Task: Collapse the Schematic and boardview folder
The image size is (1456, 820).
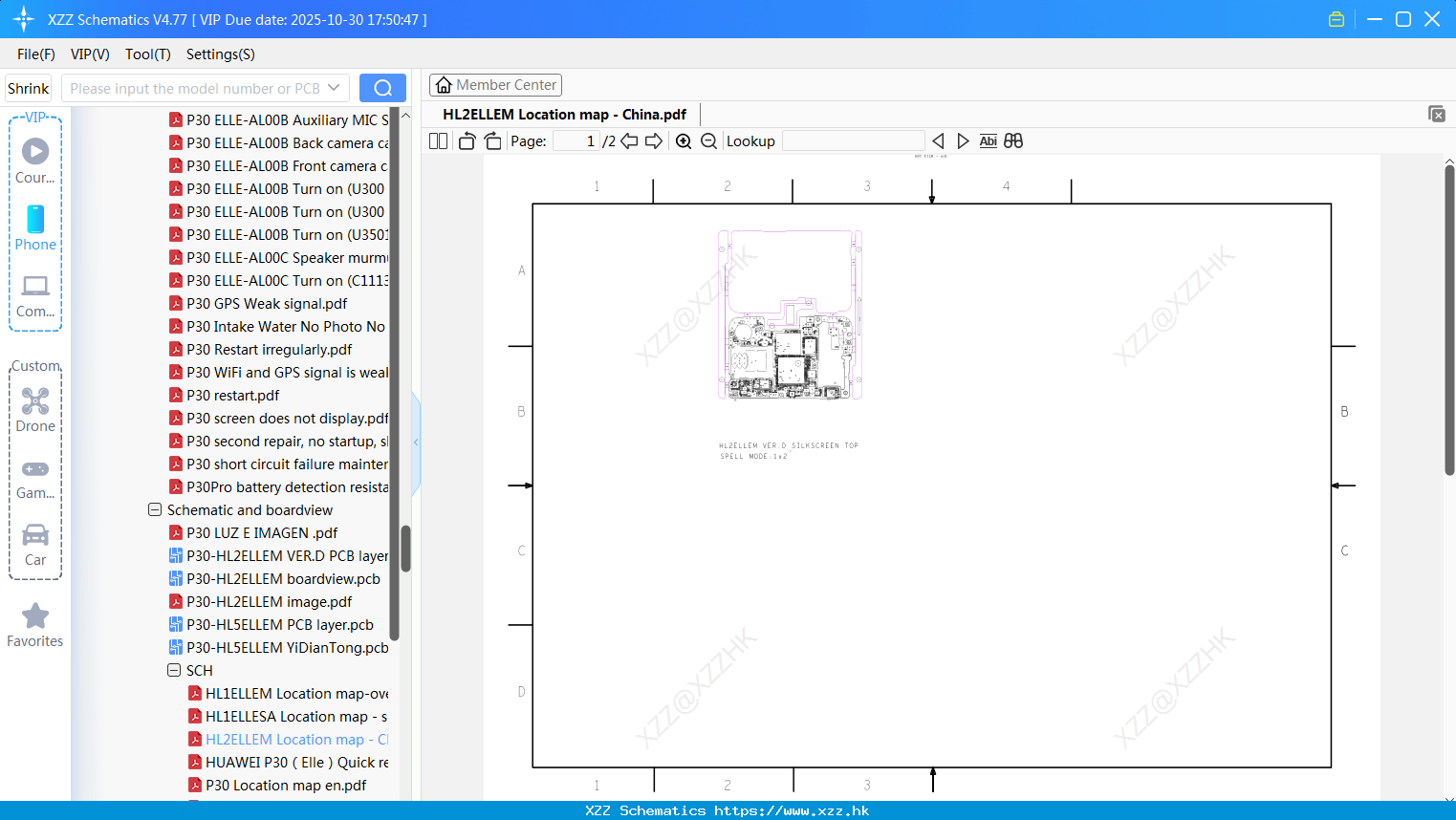Action: tap(155, 510)
